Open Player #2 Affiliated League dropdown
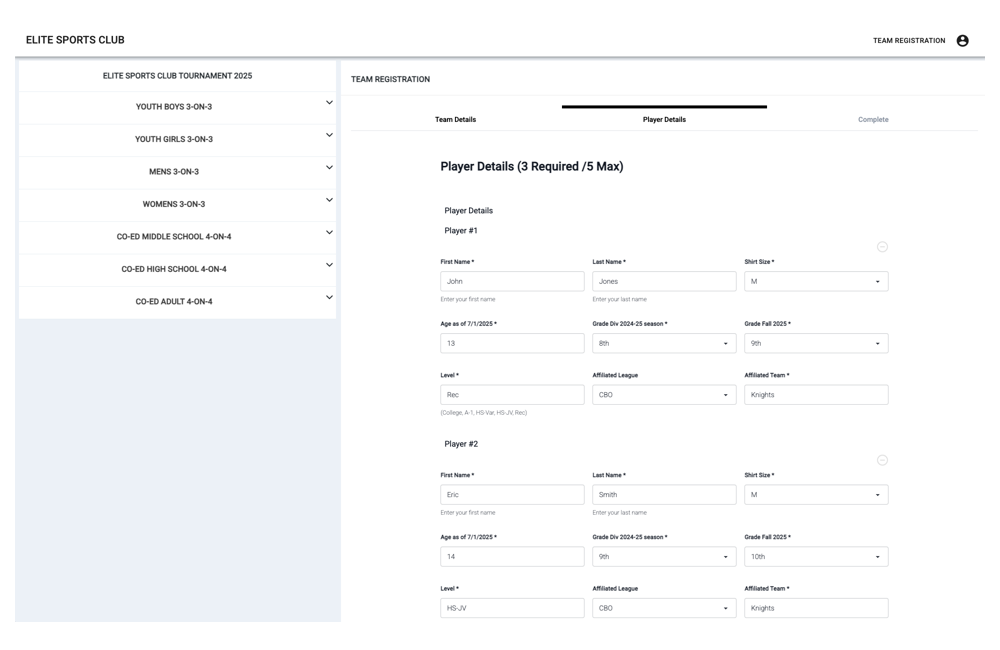This screenshot has height=650, width=1000. pyautogui.click(x=663, y=608)
